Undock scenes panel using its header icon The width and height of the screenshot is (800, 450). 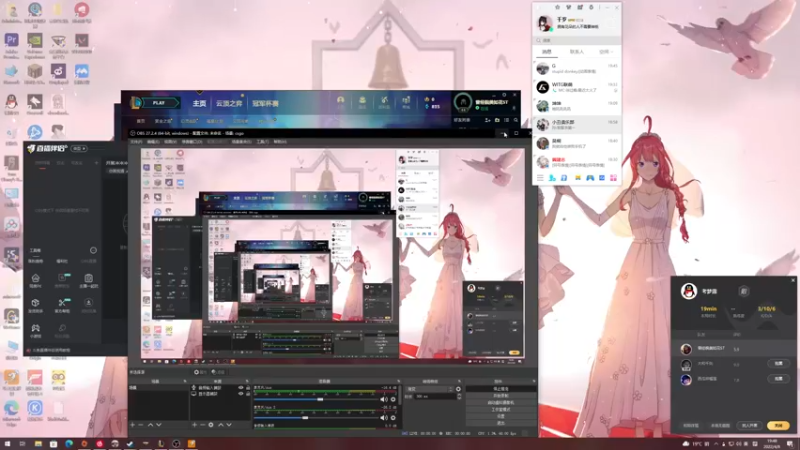tap(185, 381)
